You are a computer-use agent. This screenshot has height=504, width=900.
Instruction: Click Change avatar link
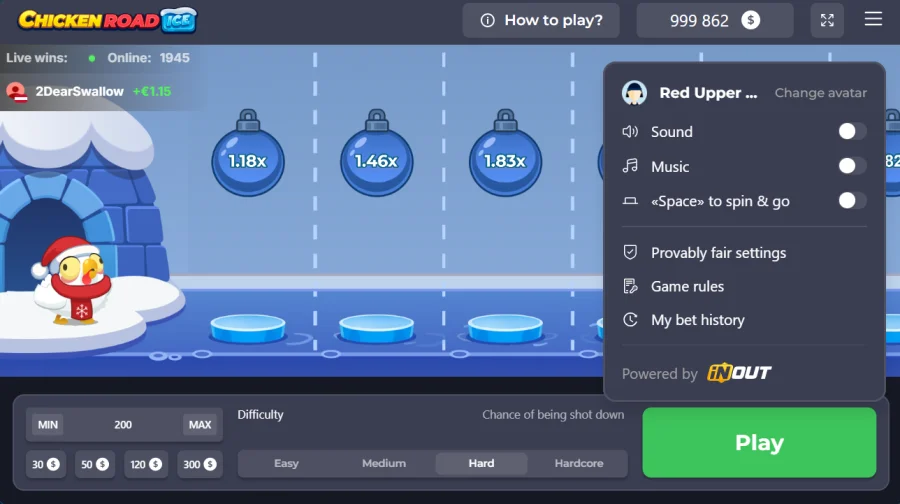(820, 93)
